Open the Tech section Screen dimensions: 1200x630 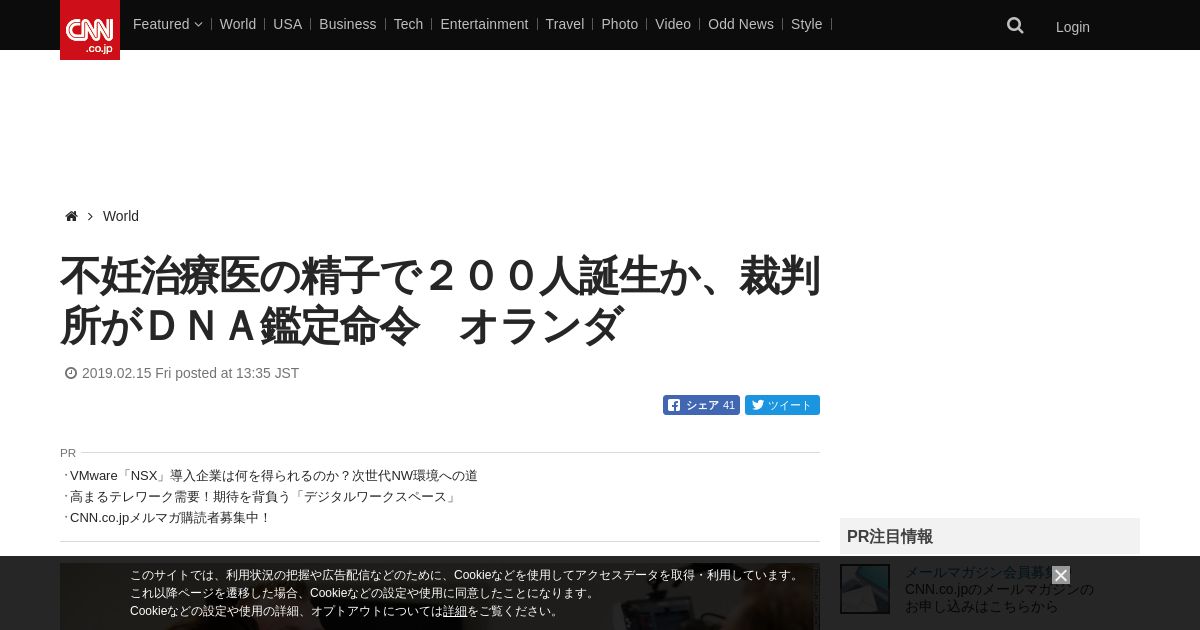tap(408, 24)
